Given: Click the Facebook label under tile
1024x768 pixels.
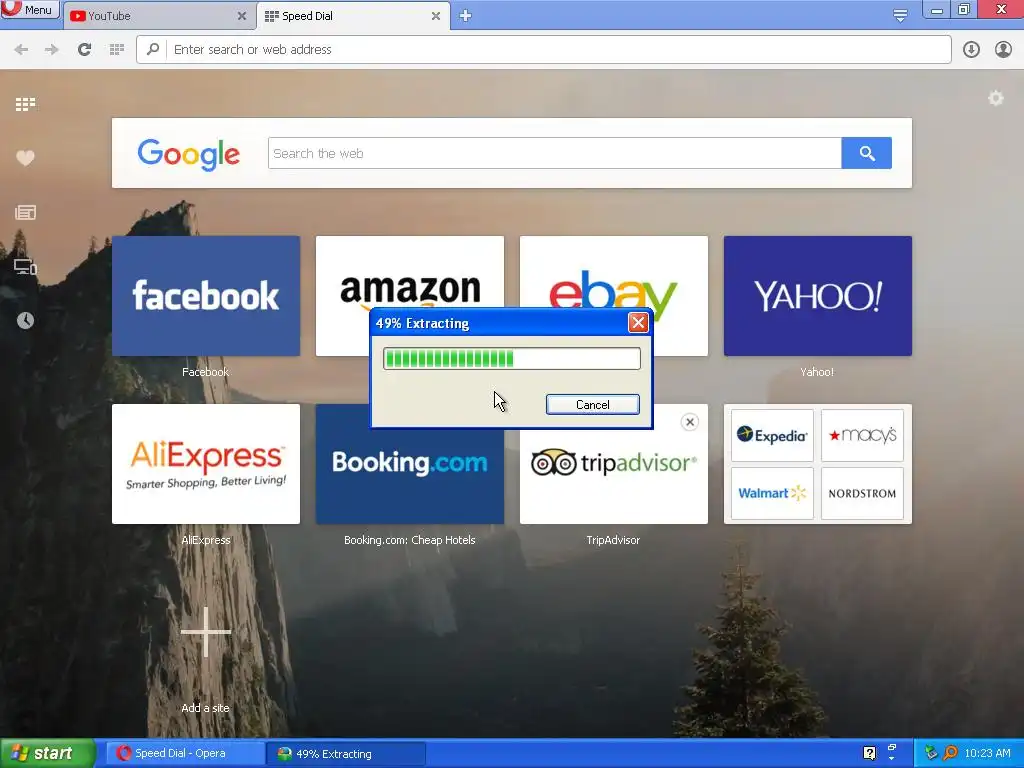Looking at the screenshot, I should (205, 372).
